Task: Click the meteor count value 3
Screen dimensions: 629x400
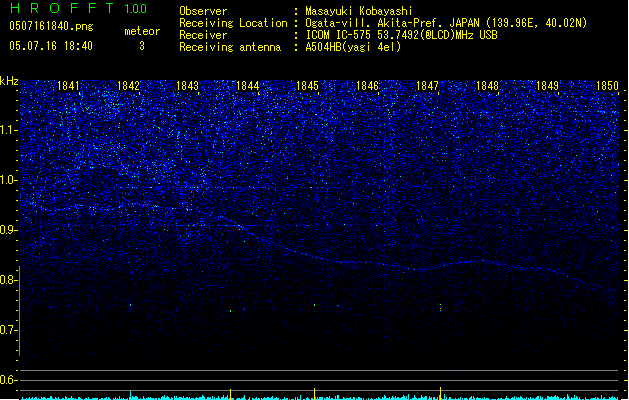Action: (142, 46)
